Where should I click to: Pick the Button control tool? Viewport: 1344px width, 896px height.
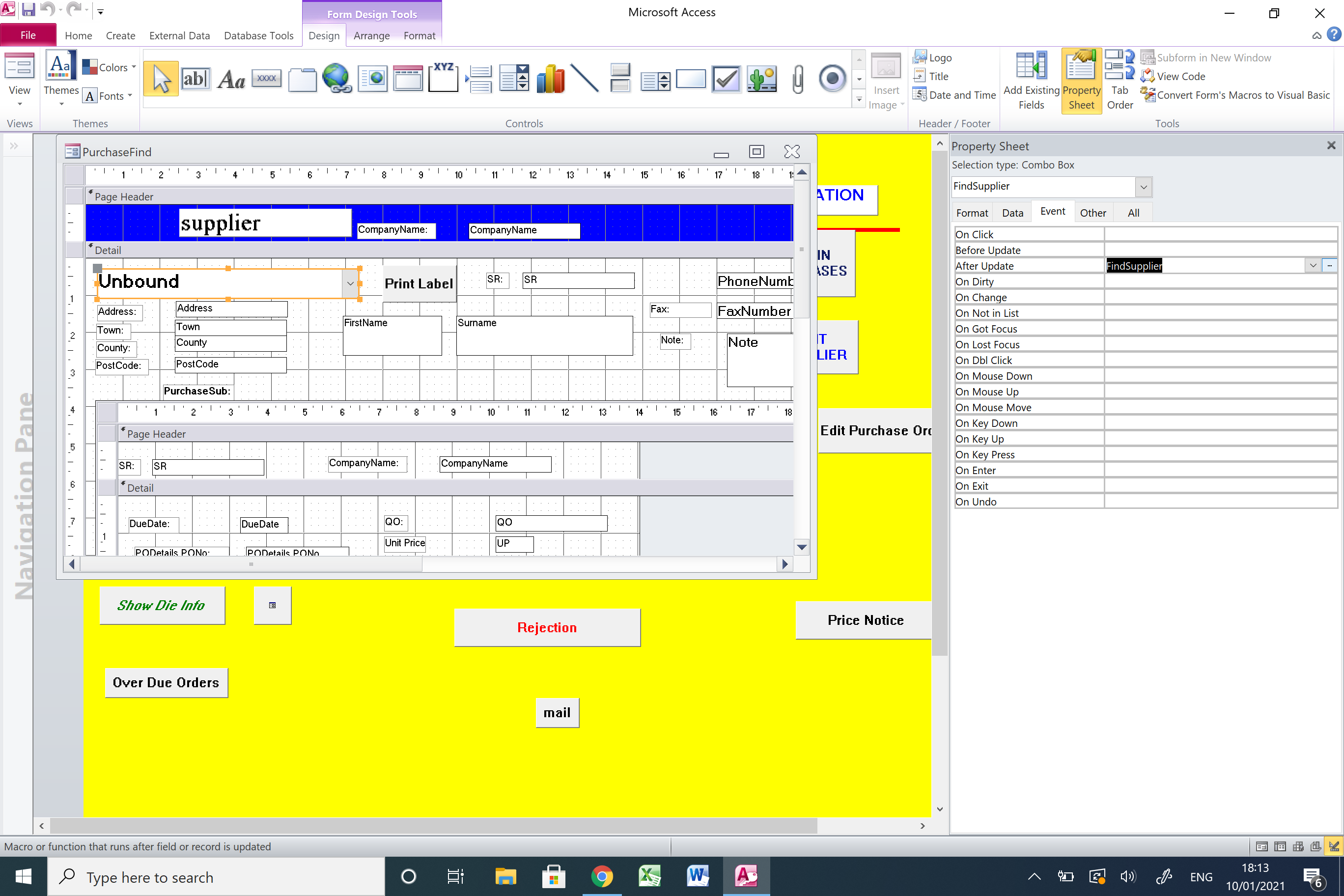(267, 79)
